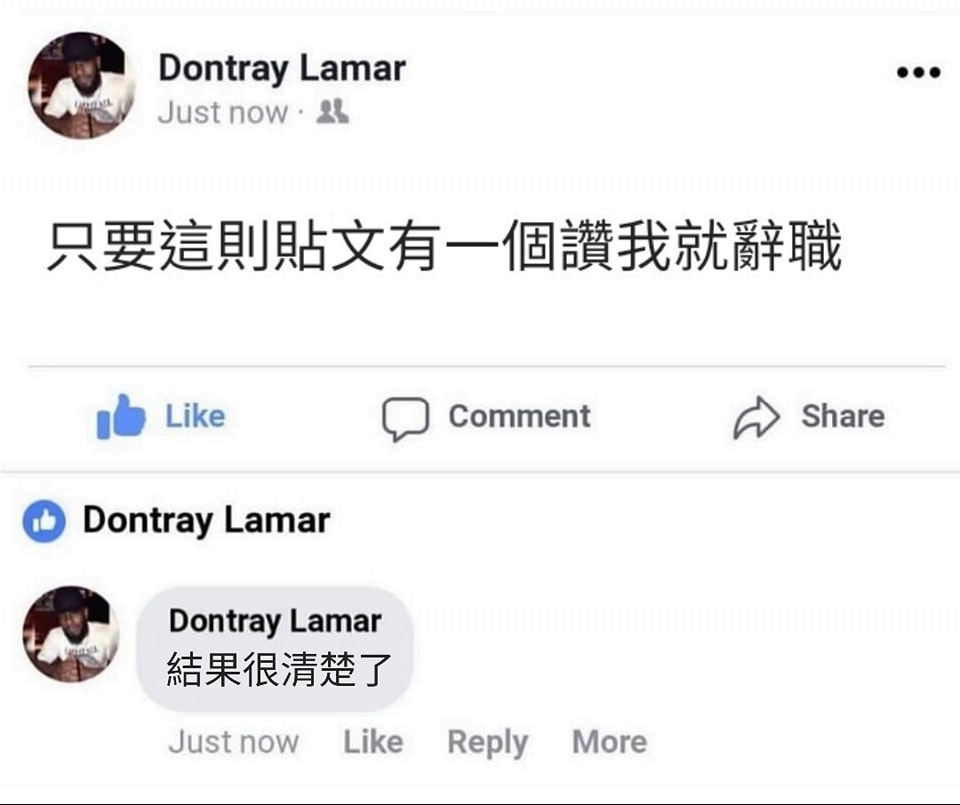Open More options under the comment
The image size is (960, 805).
(x=609, y=742)
